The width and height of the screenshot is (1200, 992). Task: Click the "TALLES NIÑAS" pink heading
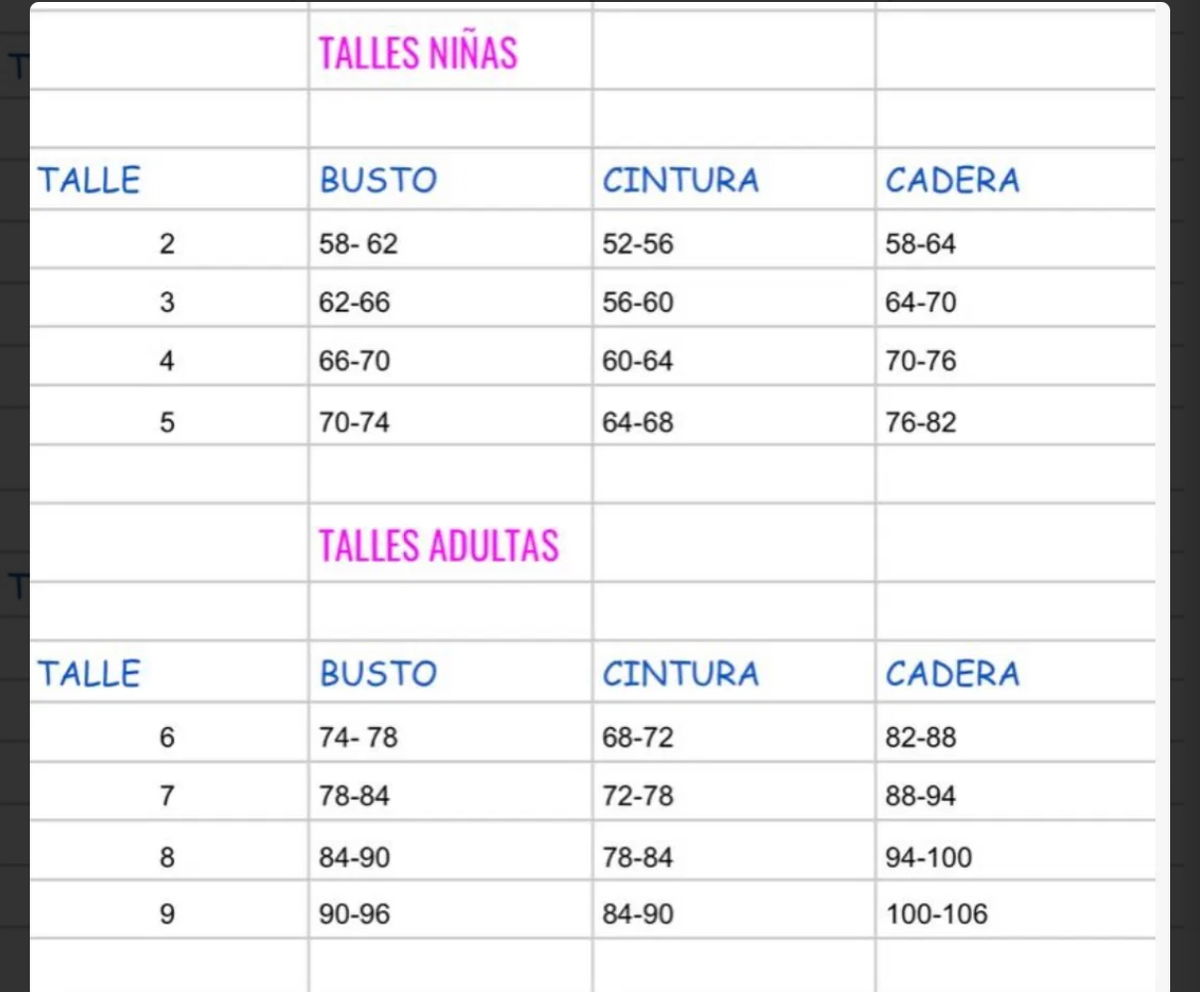point(418,53)
